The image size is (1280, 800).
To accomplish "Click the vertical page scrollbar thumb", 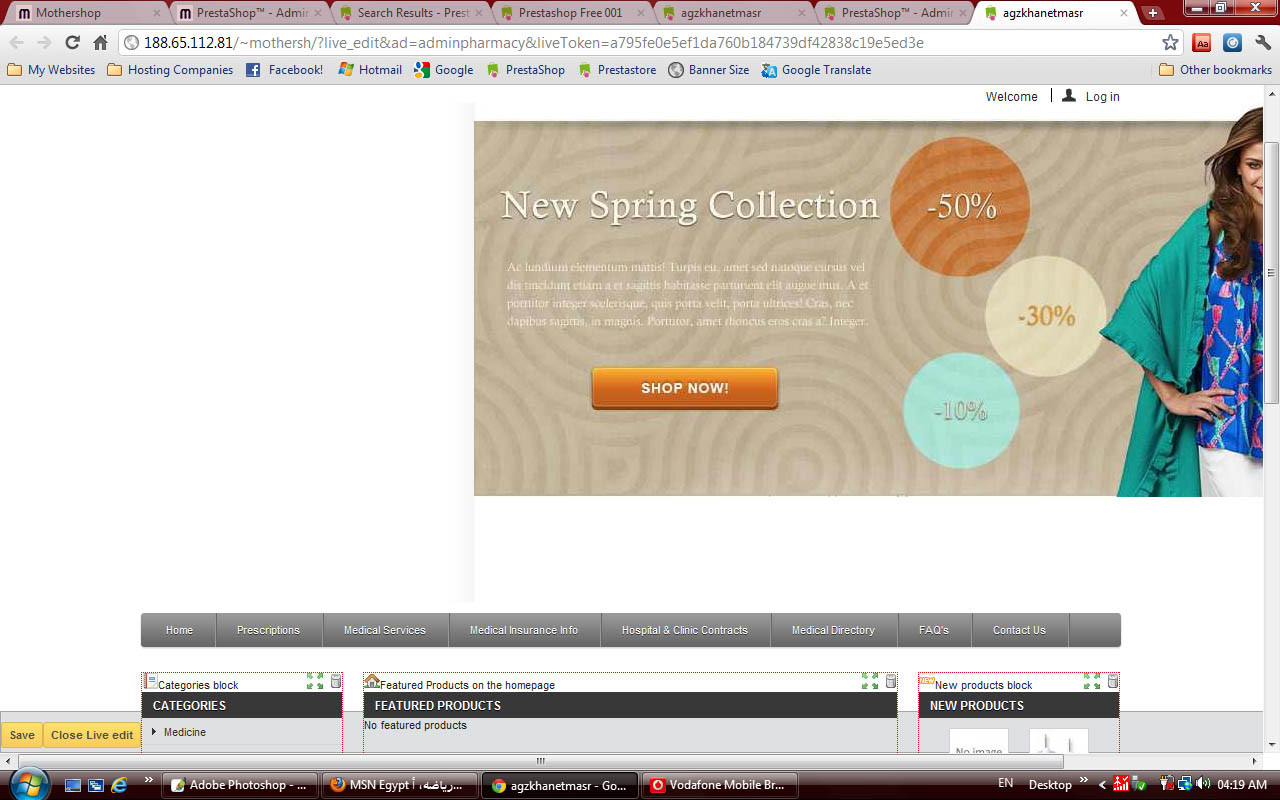I will (1271, 272).
